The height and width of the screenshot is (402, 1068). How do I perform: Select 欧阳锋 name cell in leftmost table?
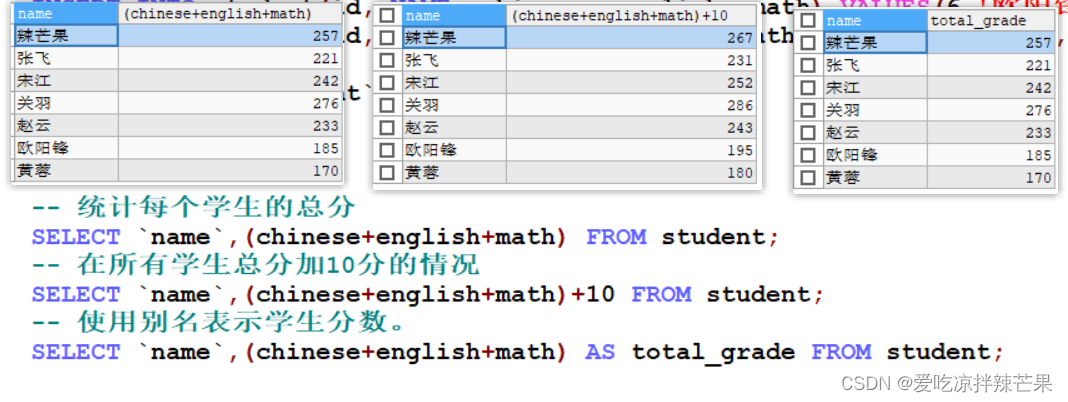coord(66,149)
